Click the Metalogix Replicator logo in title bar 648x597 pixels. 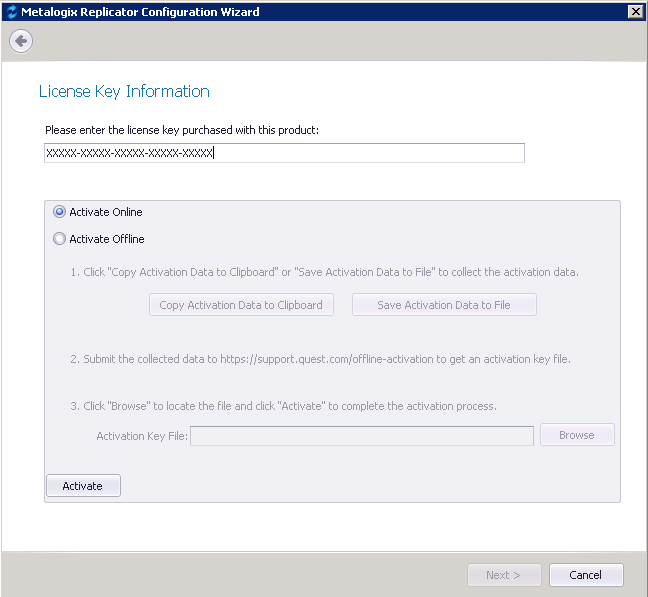click(12, 12)
